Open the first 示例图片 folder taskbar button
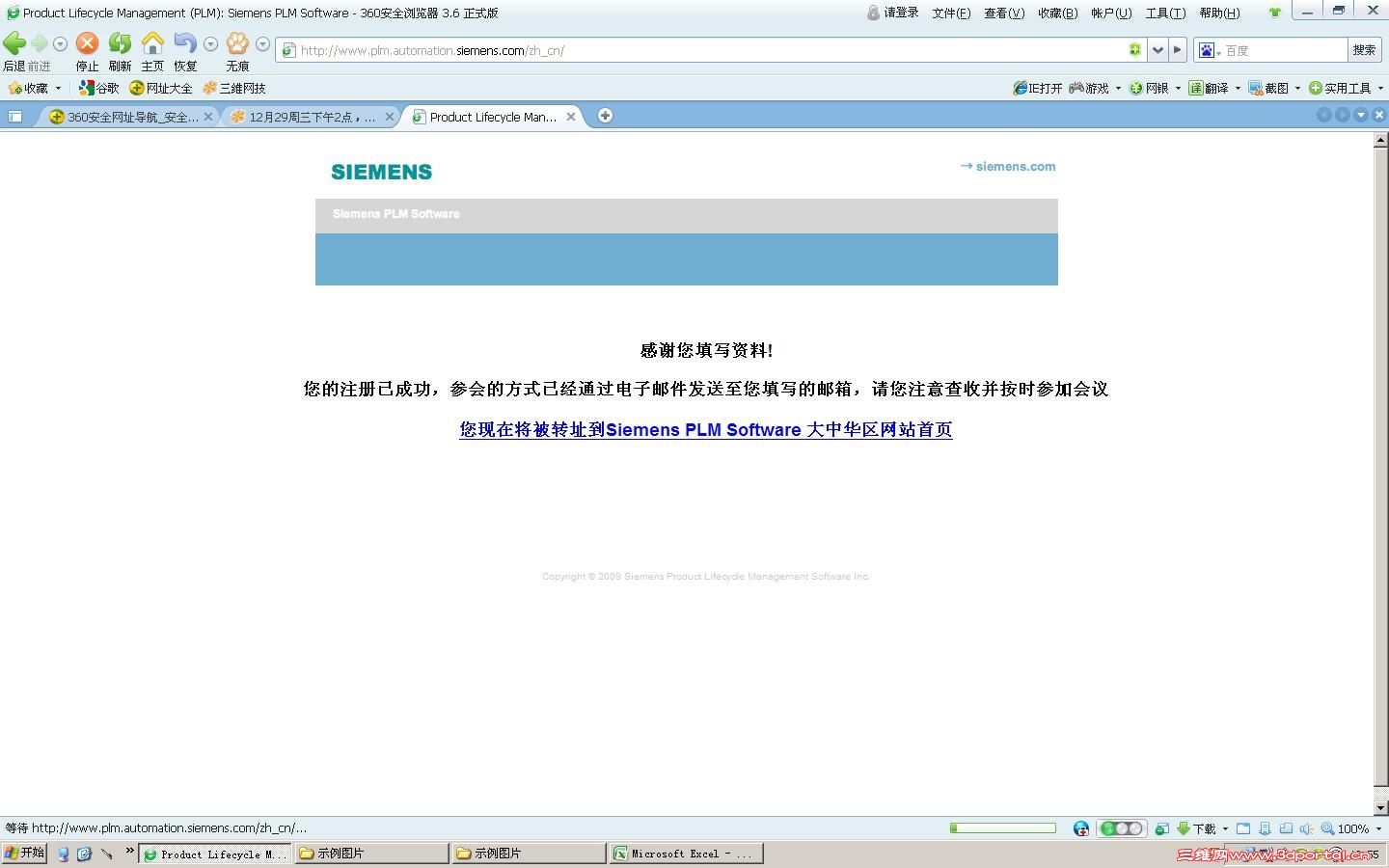This screenshot has width=1389, height=868. (371, 854)
